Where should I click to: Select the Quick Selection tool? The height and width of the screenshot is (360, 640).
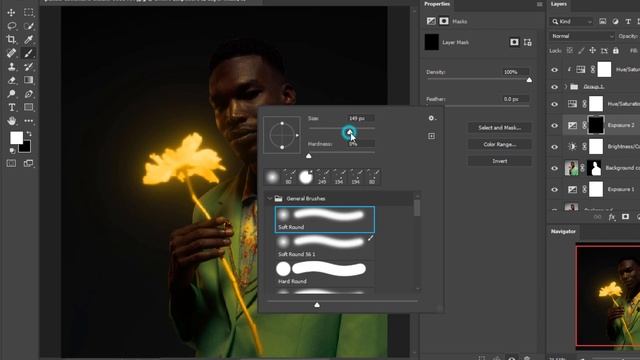(x=29, y=26)
